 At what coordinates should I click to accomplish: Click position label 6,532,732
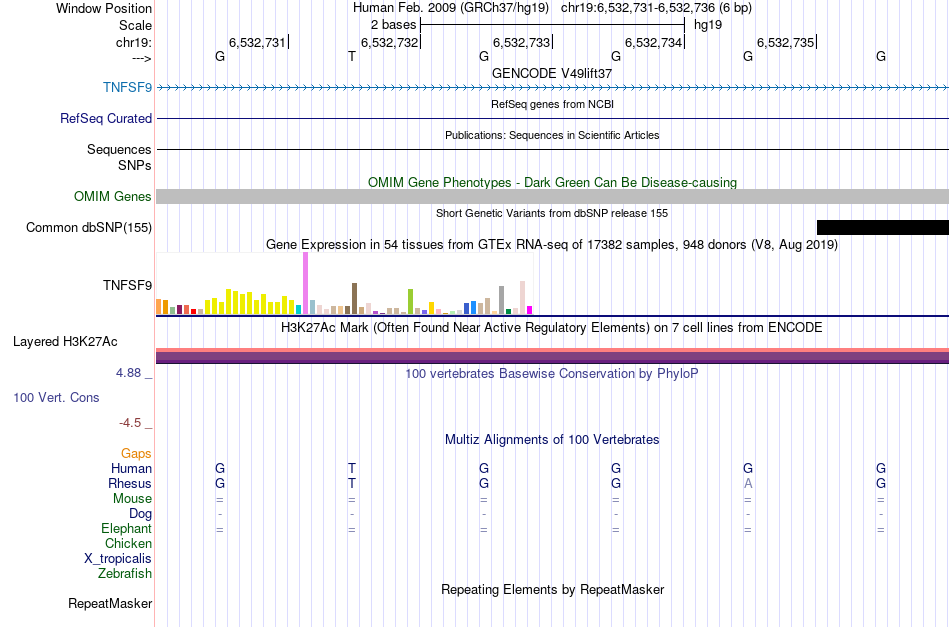389,42
